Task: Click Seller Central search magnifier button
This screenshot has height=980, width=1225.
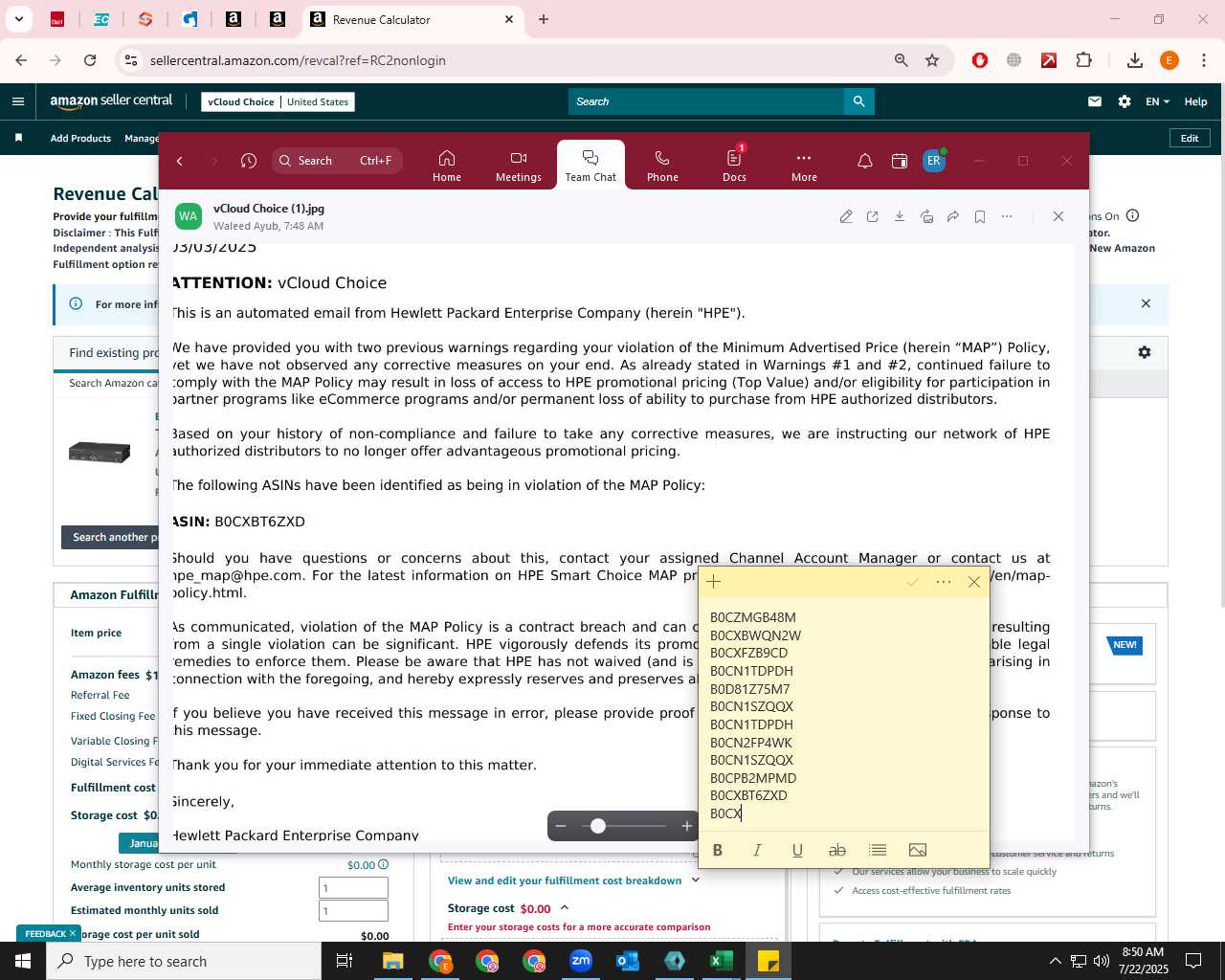Action: [859, 101]
